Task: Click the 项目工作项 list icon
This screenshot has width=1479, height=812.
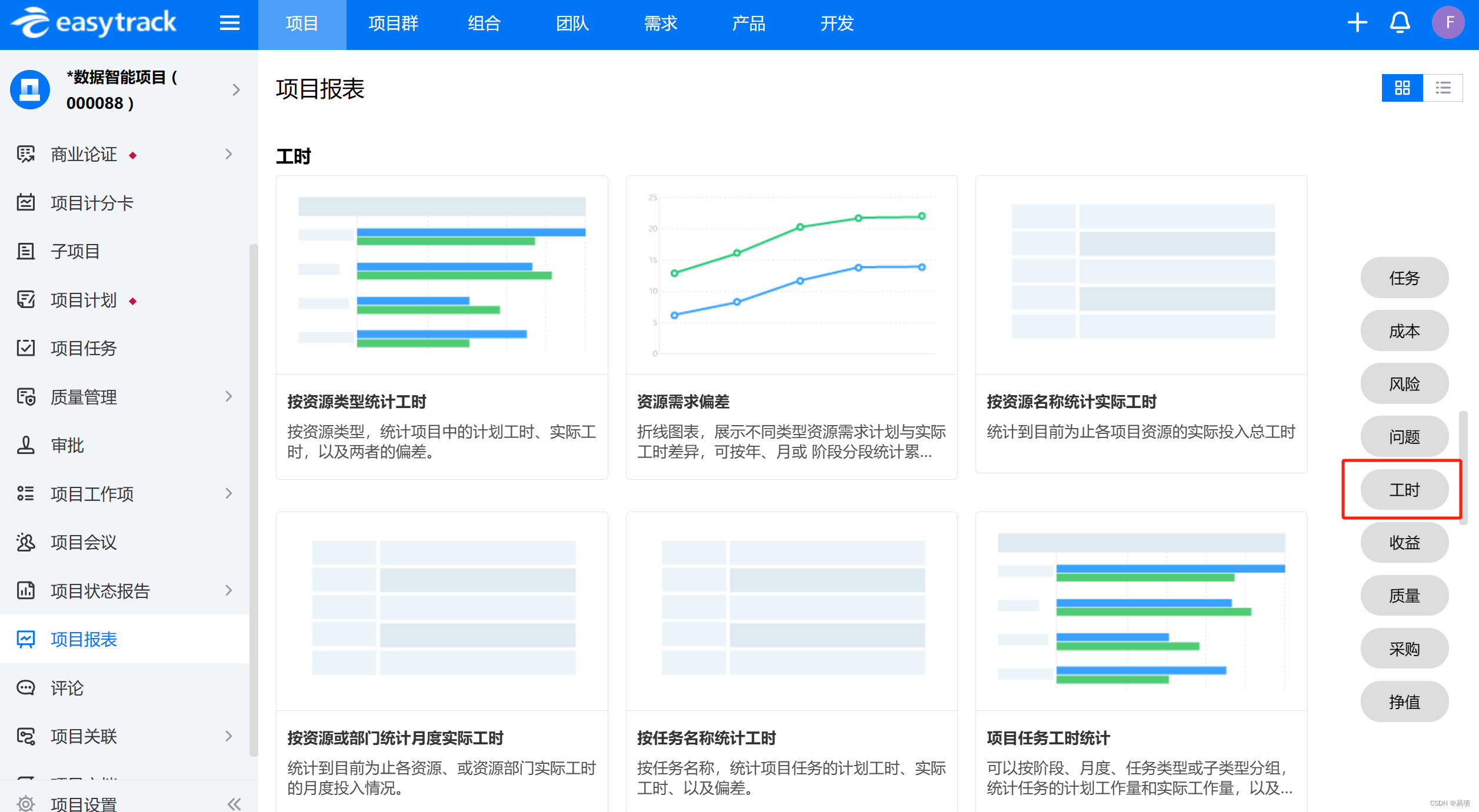Action: (25, 494)
